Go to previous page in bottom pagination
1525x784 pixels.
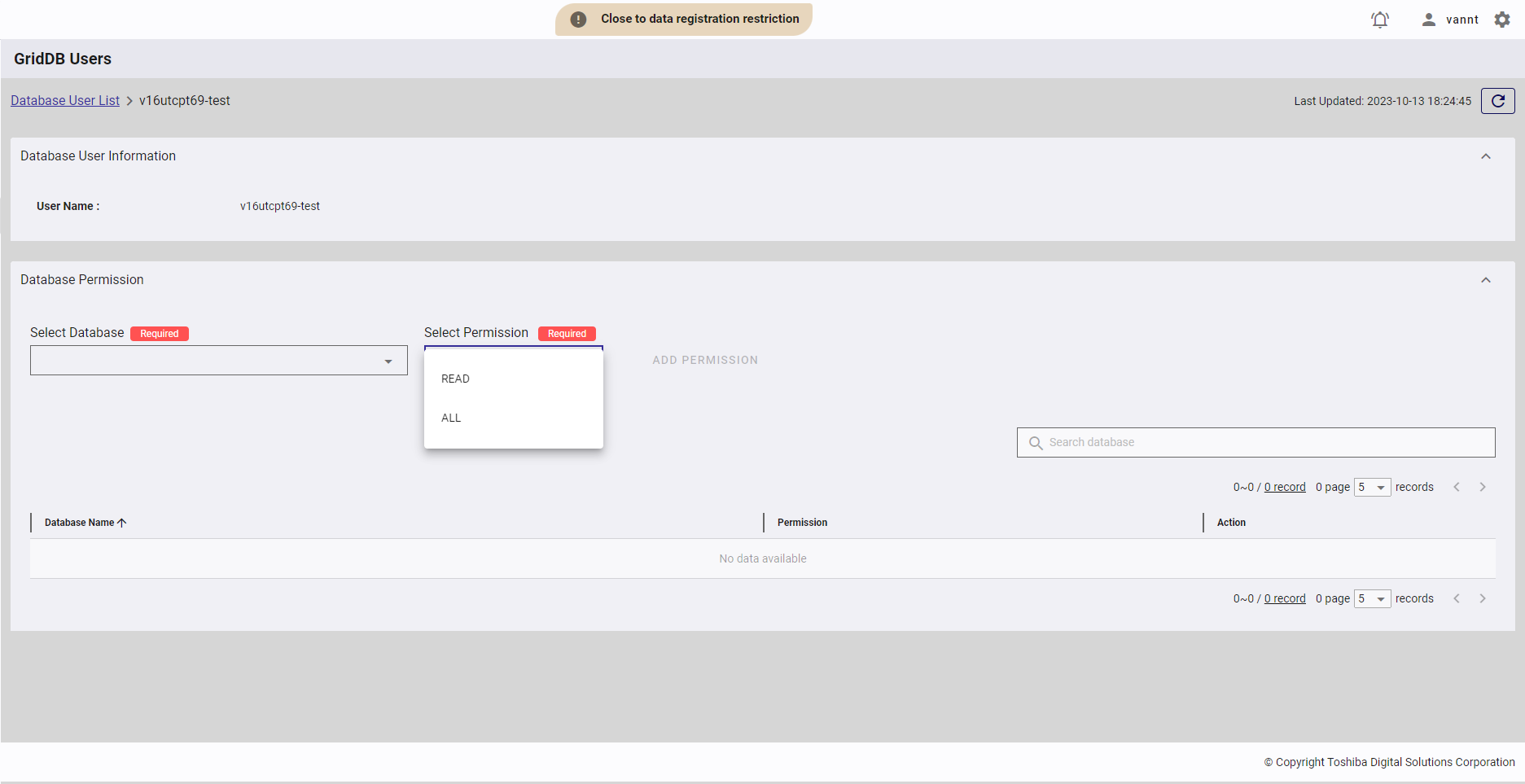pyautogui.click(x=1457, y=598)
